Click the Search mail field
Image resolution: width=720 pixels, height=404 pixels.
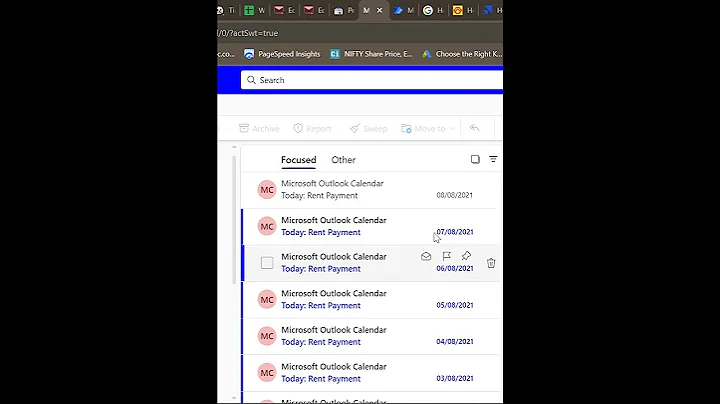pyautogui.click(x=372, y=80)
